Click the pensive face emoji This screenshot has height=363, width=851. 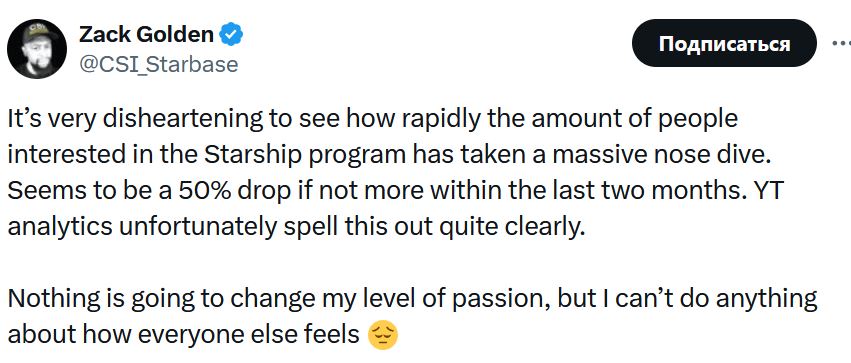tap(383, 335)
